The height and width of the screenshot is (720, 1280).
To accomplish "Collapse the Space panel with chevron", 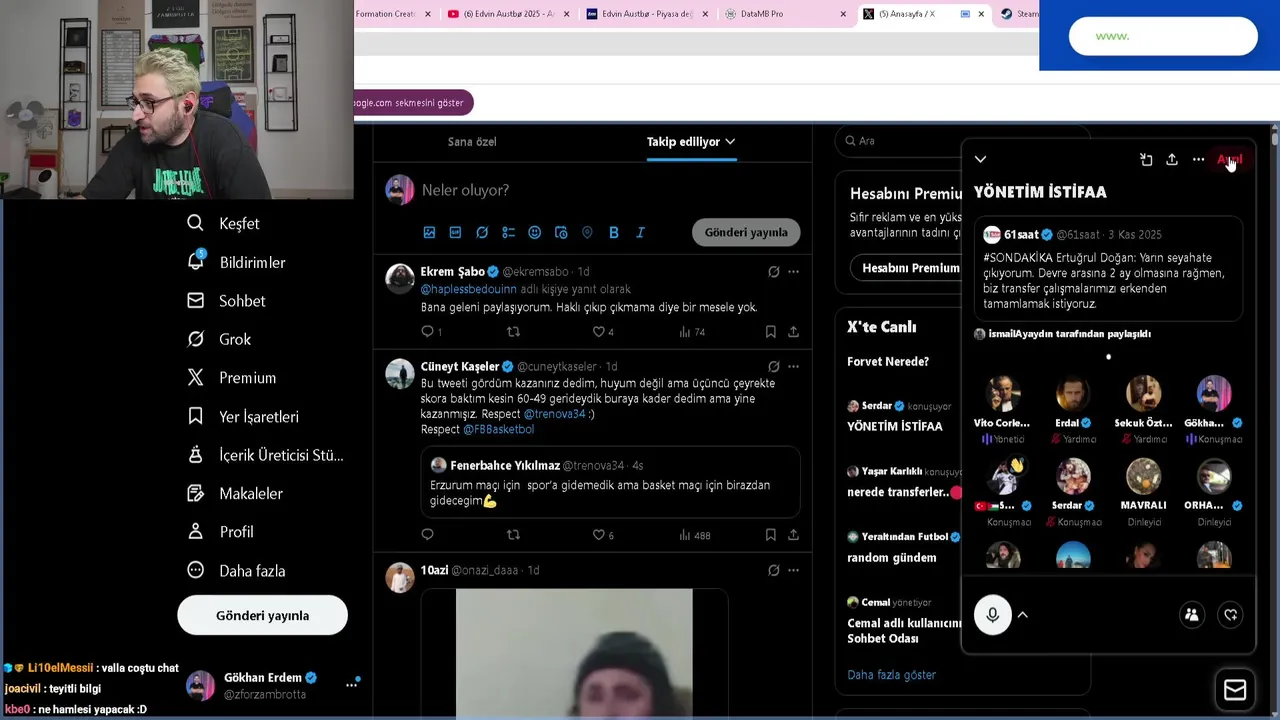I will coord(980,159).
